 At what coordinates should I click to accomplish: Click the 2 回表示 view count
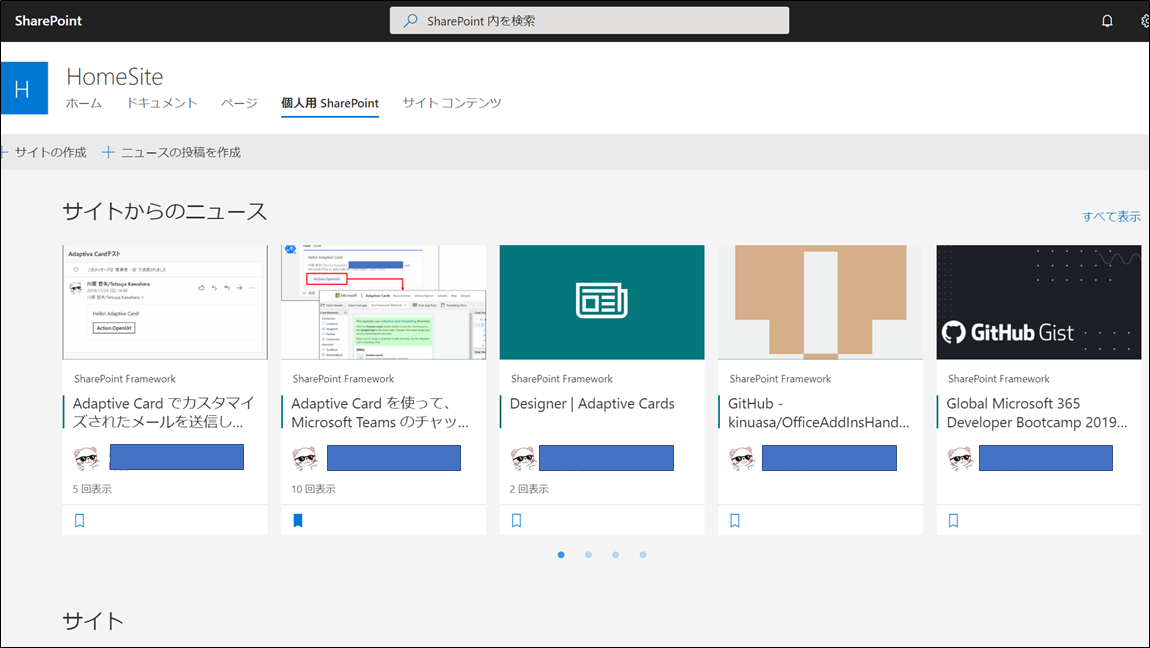[529, 489]
